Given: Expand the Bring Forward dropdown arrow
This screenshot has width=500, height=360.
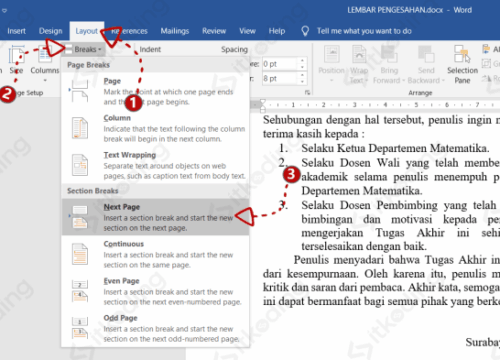Looking at the screenshot, I should pos(403,81).
